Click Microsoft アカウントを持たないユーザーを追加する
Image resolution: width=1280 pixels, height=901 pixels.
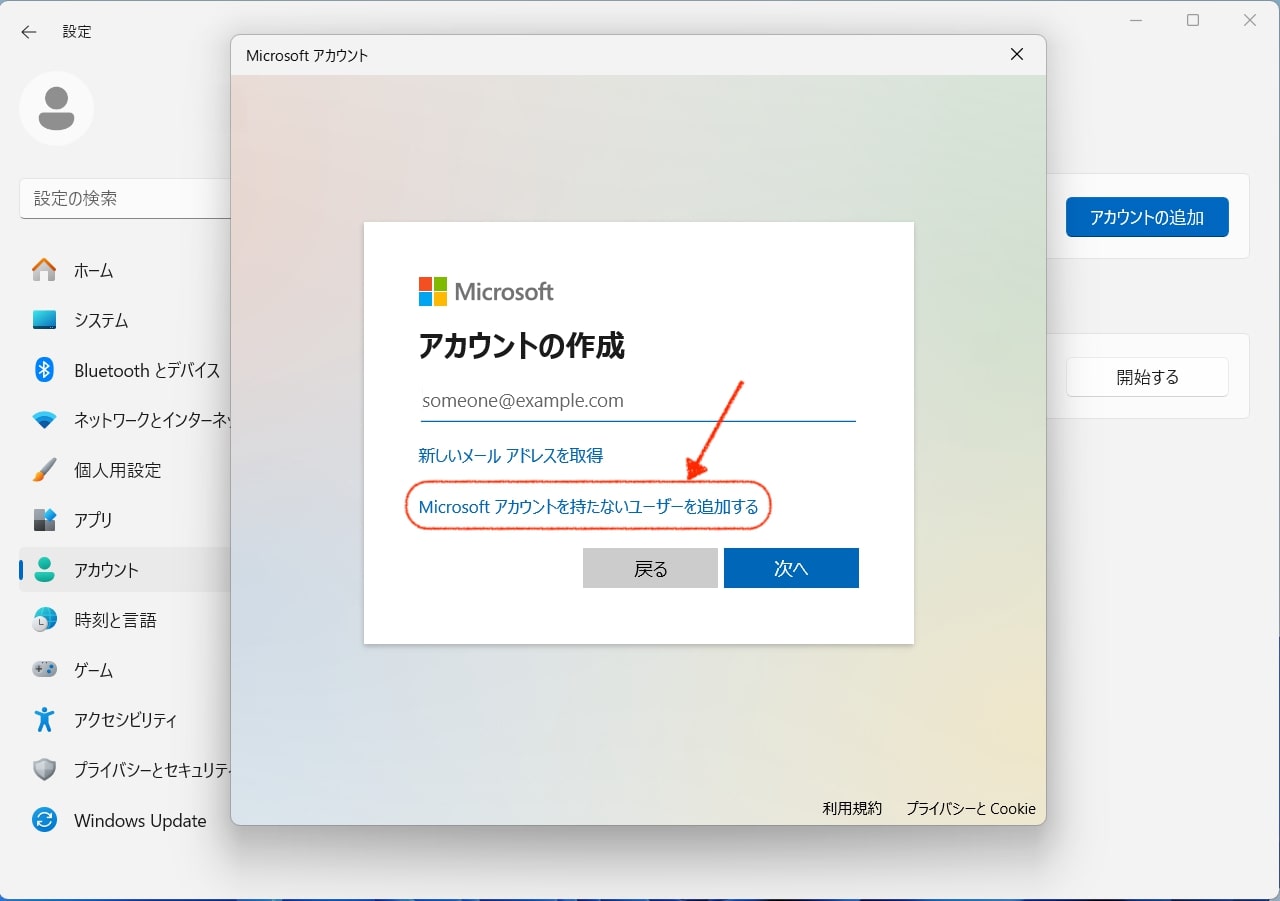pyautogui.click(x=588, y=506)
